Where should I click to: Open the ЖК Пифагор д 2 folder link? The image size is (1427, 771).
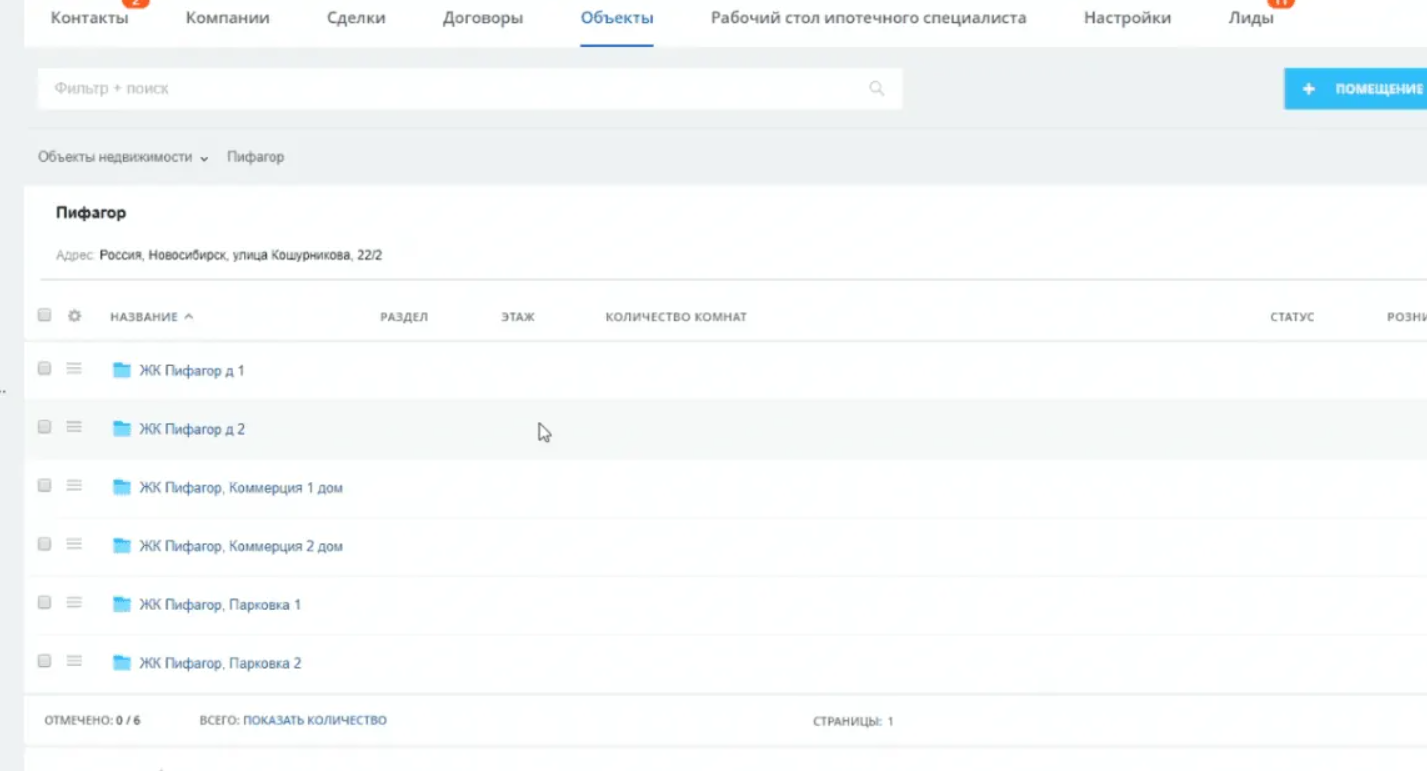point(192,429)
